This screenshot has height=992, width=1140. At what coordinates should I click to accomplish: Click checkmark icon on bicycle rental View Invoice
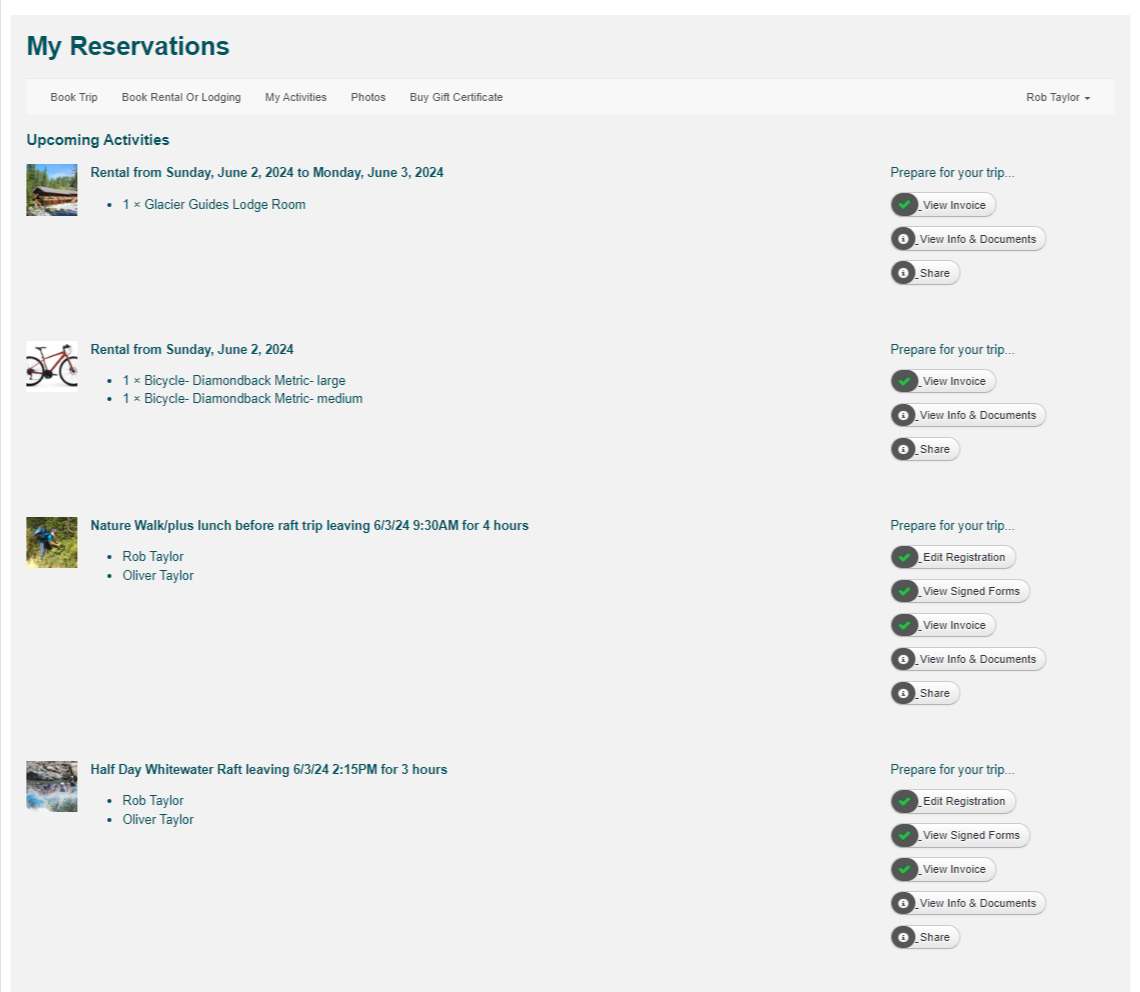point(904,381)
